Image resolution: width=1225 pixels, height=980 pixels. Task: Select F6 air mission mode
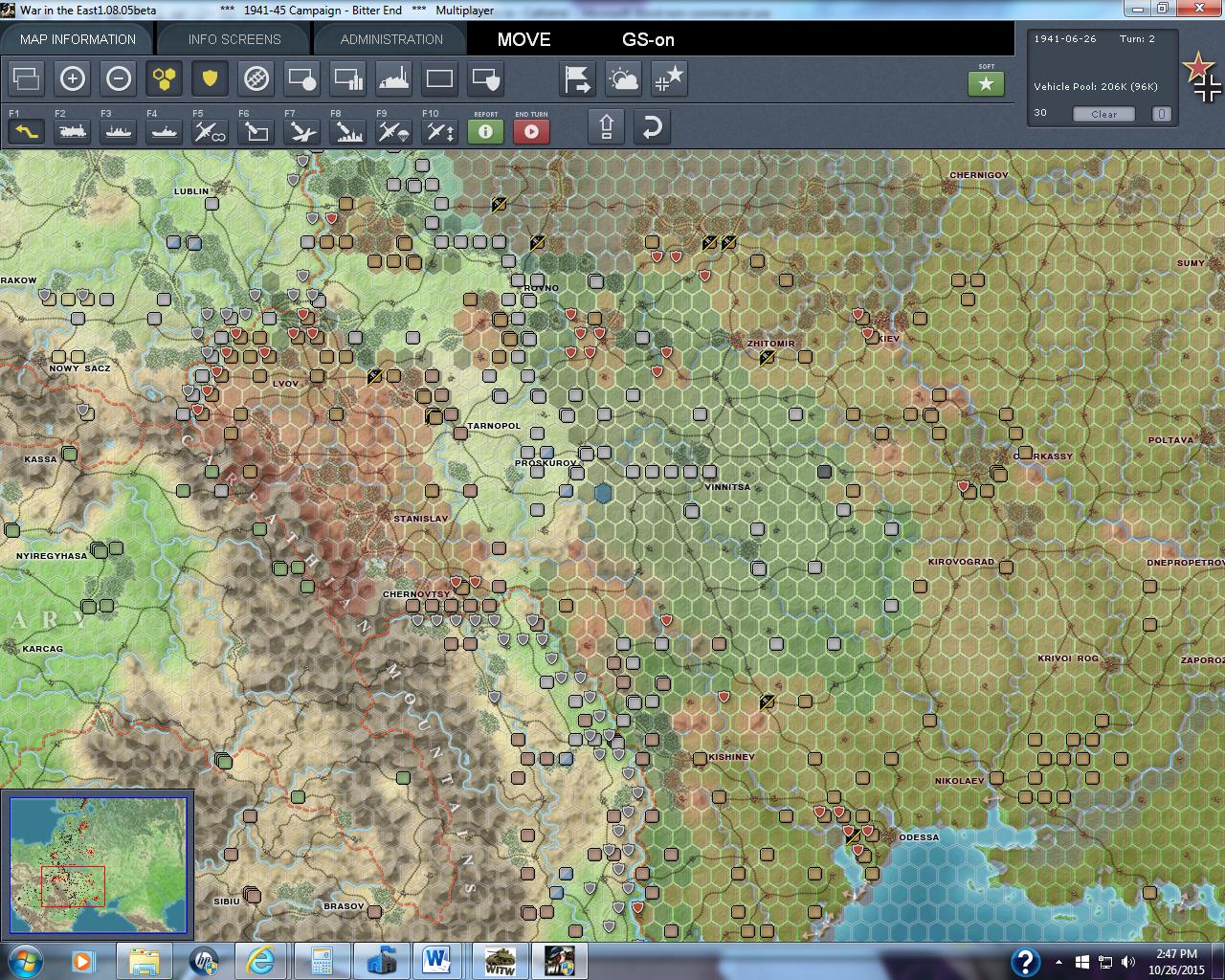256,131
